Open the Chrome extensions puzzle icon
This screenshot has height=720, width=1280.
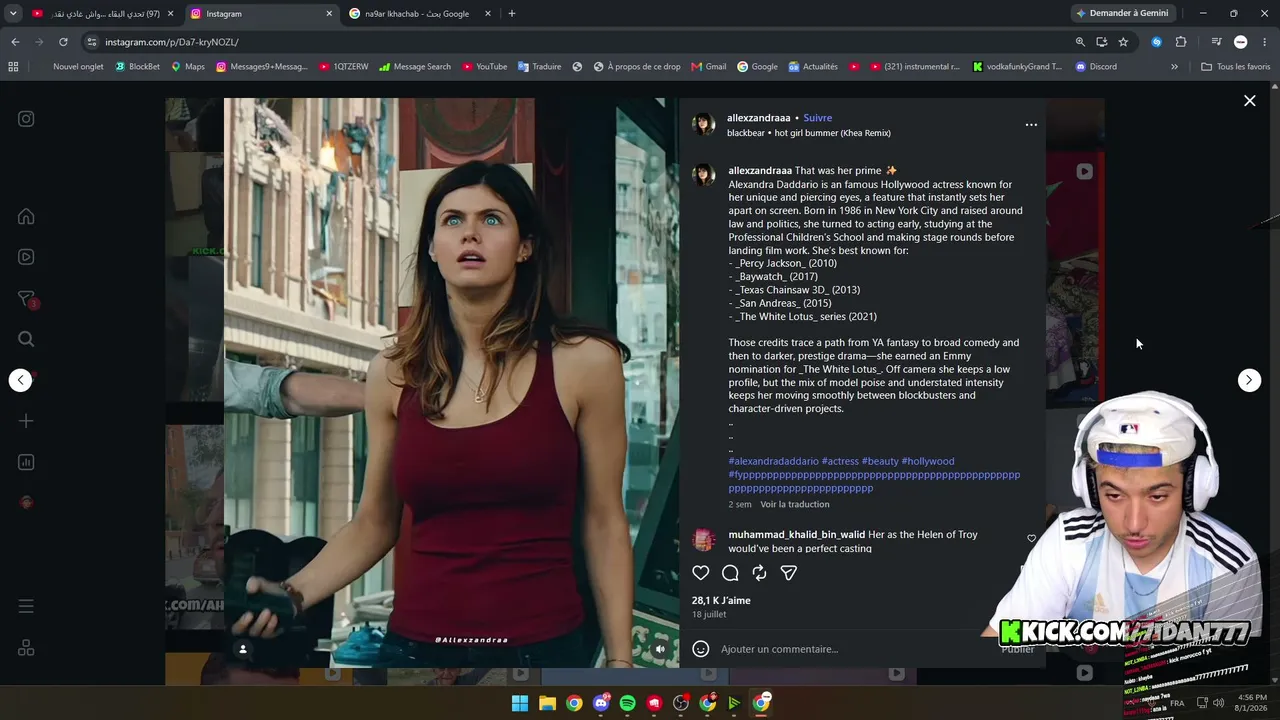pyautogui.click(x=1181, y=42)
